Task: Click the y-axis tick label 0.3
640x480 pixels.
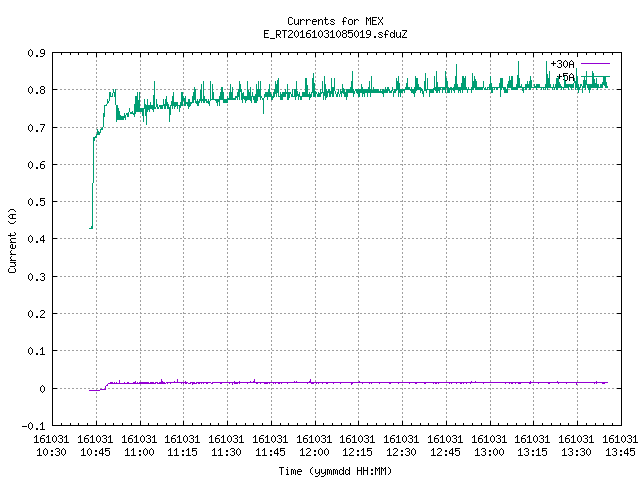Action: point(36,277)
